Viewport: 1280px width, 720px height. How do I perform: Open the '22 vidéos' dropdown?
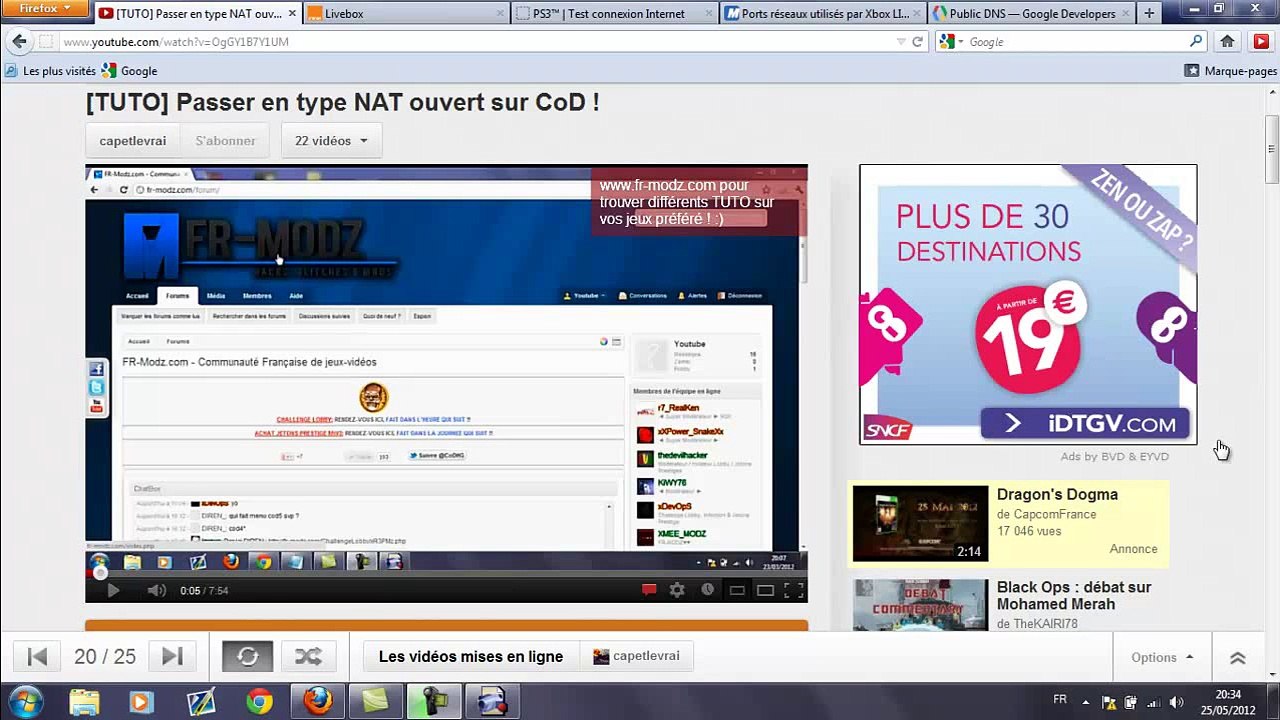[331, 141]
